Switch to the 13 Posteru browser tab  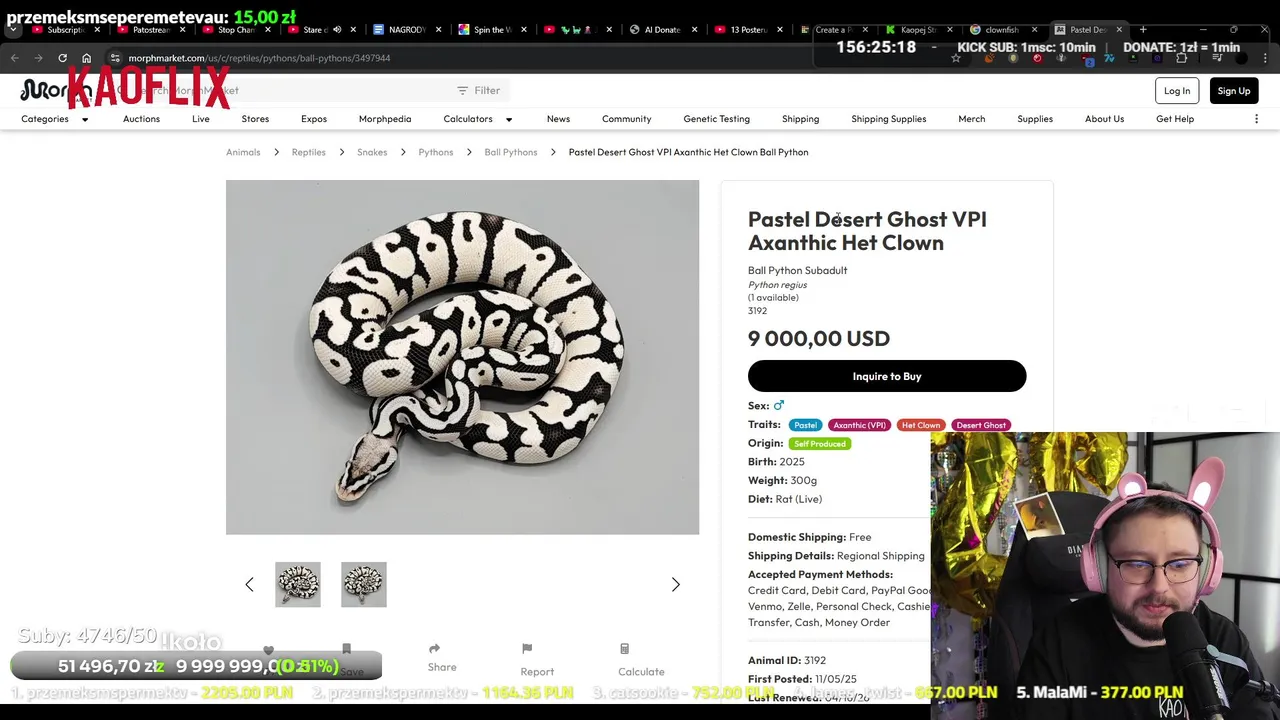pyautogui.click(x=747, y=30)
